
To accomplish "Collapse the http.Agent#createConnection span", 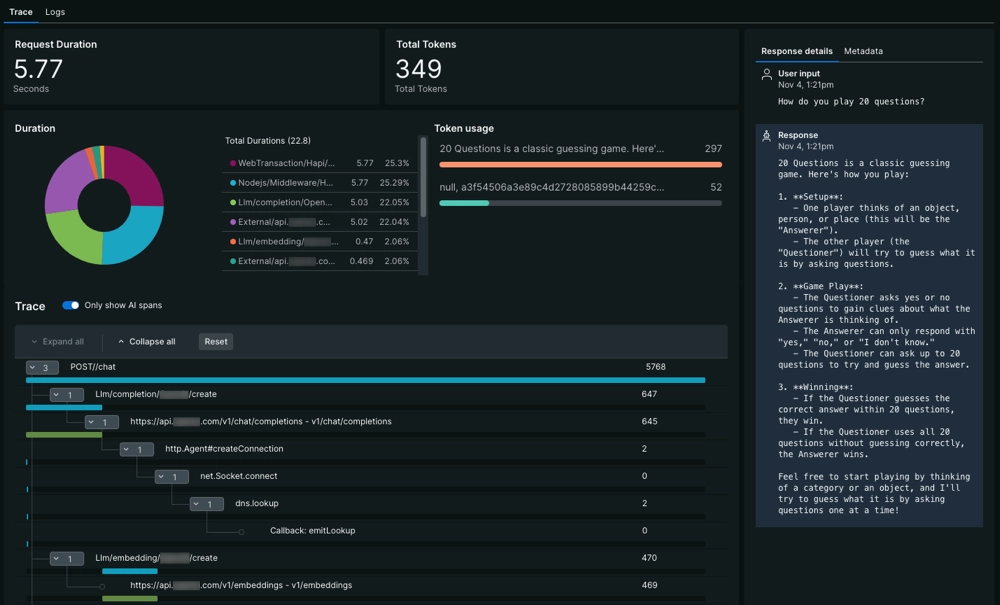I will click(127, 450).
